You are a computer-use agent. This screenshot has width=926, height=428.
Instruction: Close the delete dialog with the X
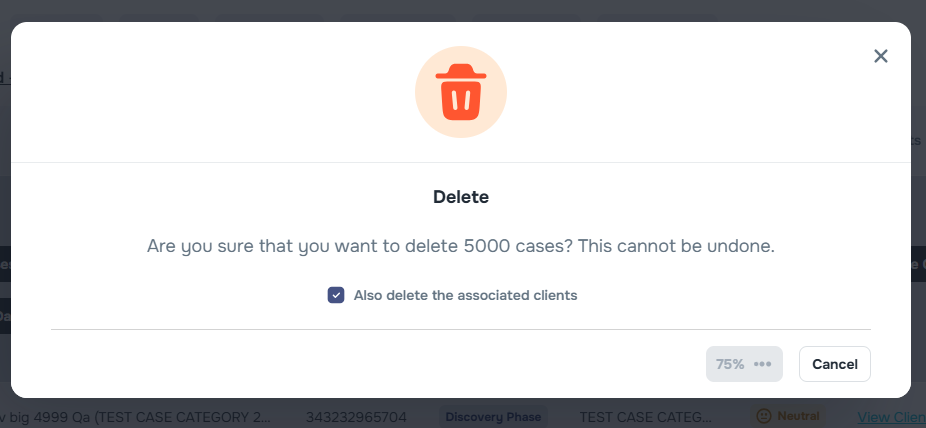pyautogui.click(x=881, y=56)
